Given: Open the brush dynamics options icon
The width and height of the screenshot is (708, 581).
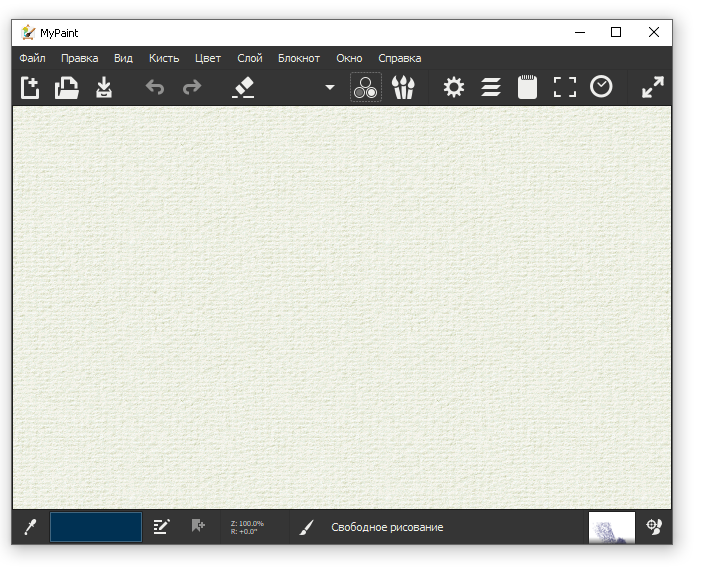Looking at the screenshot, I should [x=654, y=527].
